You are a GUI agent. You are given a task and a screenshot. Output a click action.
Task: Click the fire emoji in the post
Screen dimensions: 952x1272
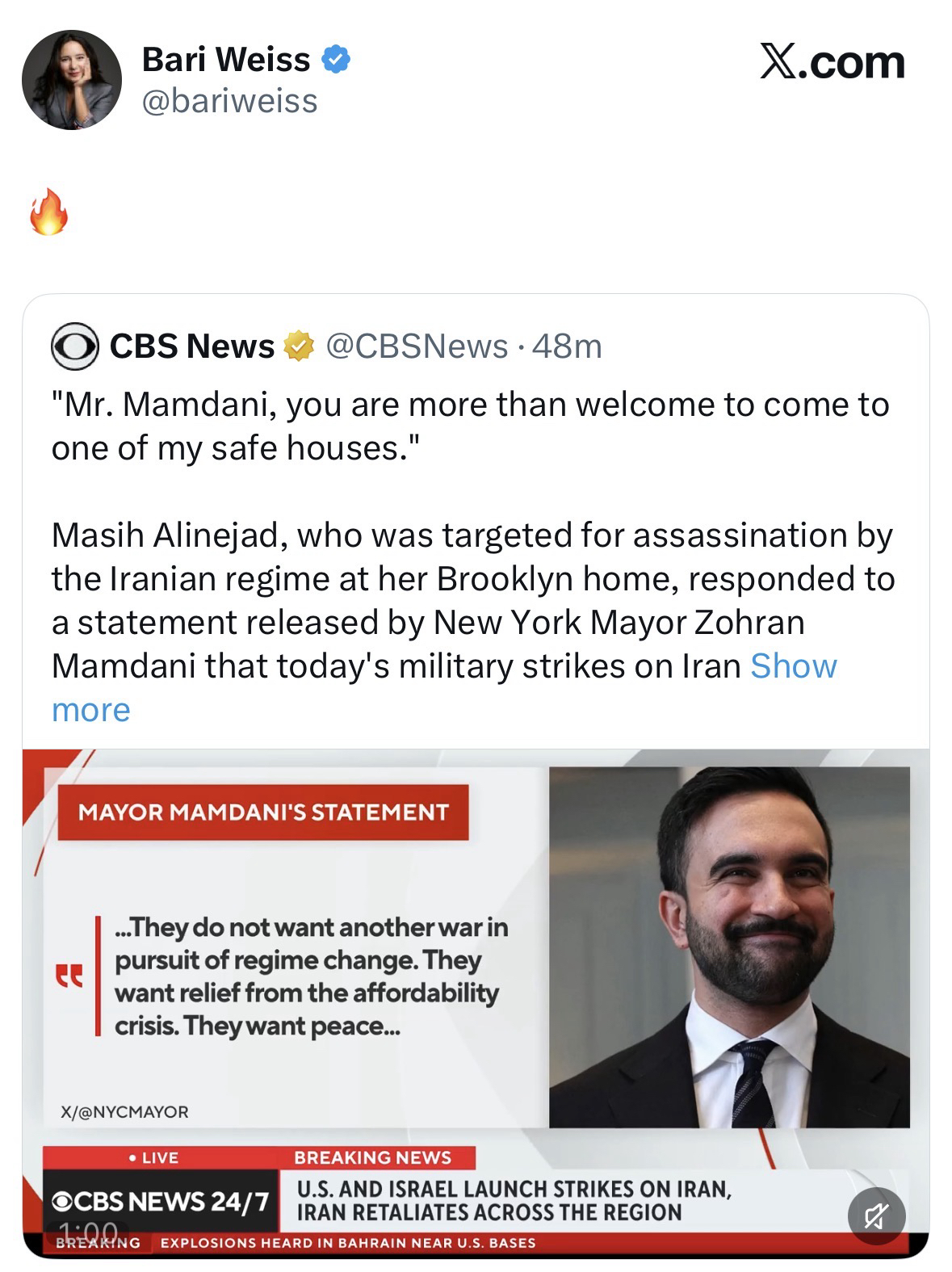[48, 212]
